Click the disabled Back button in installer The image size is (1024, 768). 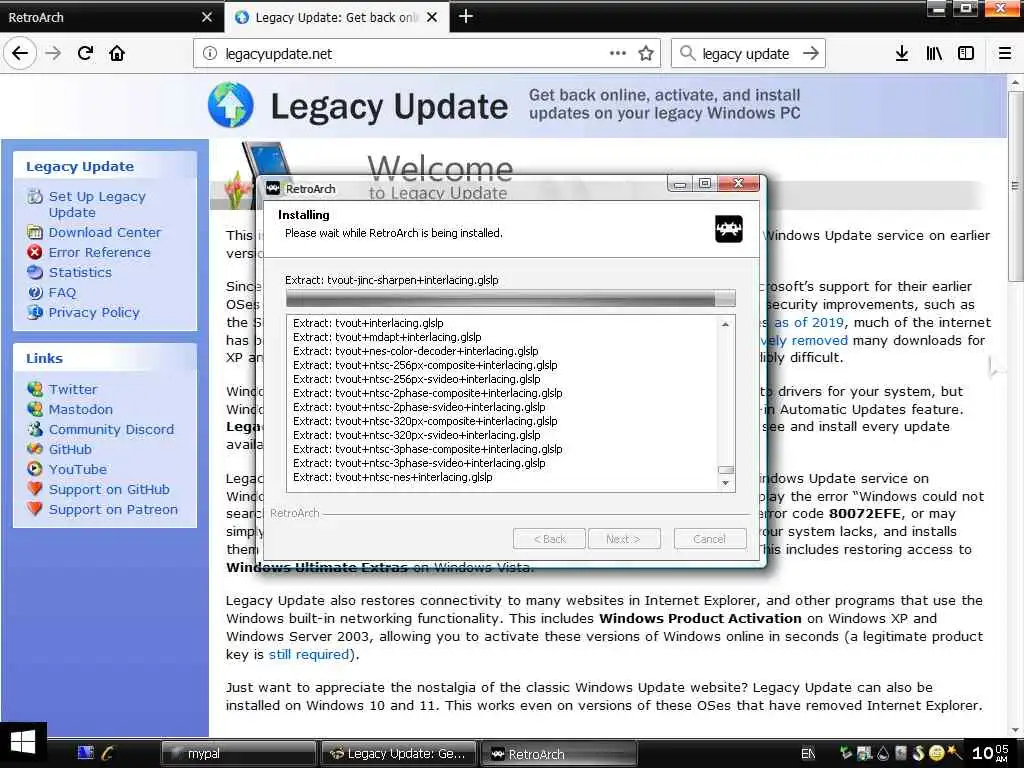[549, 539]
